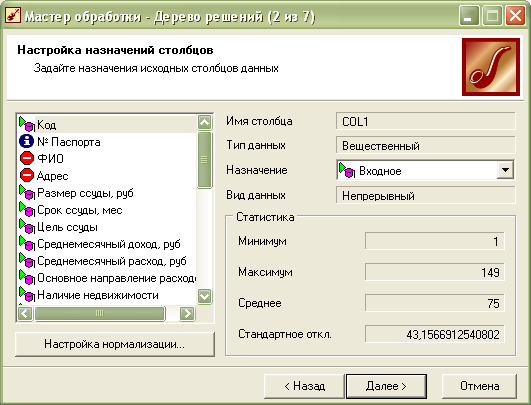Click the info icon beside № Паспорта
The image size is (531, 405).
click(x=26, y=141)
